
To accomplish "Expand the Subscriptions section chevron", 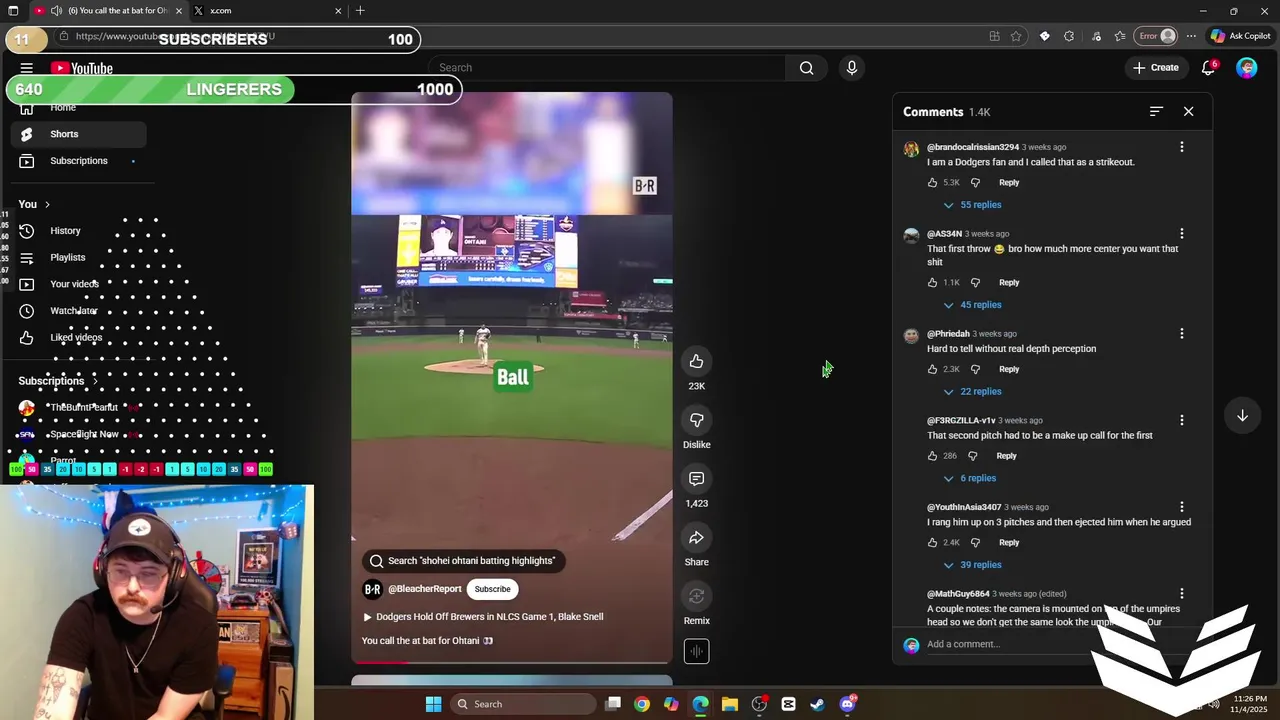I will coord(95,381).
